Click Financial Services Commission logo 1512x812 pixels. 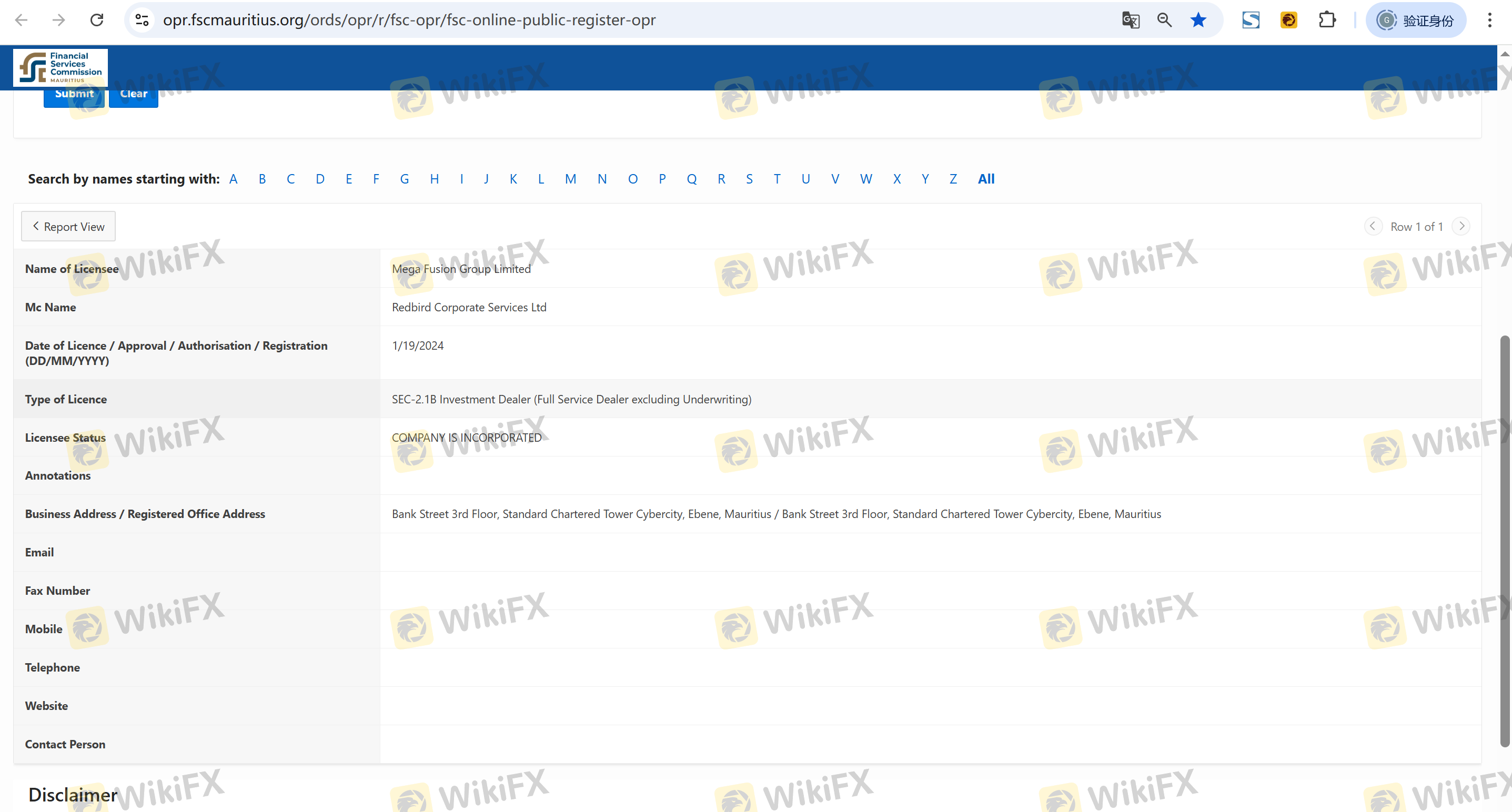(x=61, y=67)
